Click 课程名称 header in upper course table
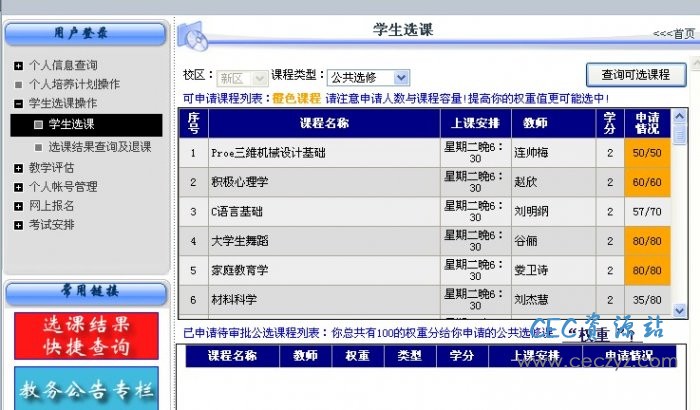This screenshot has height=410, width=700. [325, 123]
